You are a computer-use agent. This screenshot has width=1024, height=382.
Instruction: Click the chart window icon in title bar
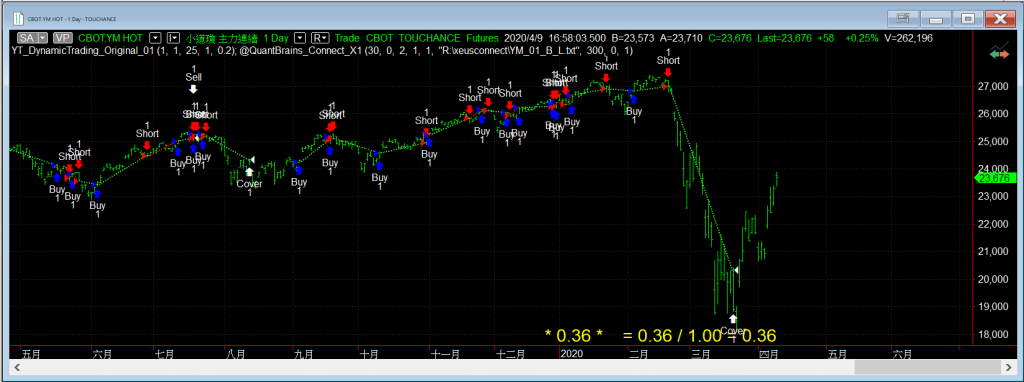click(x=17, y=18)
